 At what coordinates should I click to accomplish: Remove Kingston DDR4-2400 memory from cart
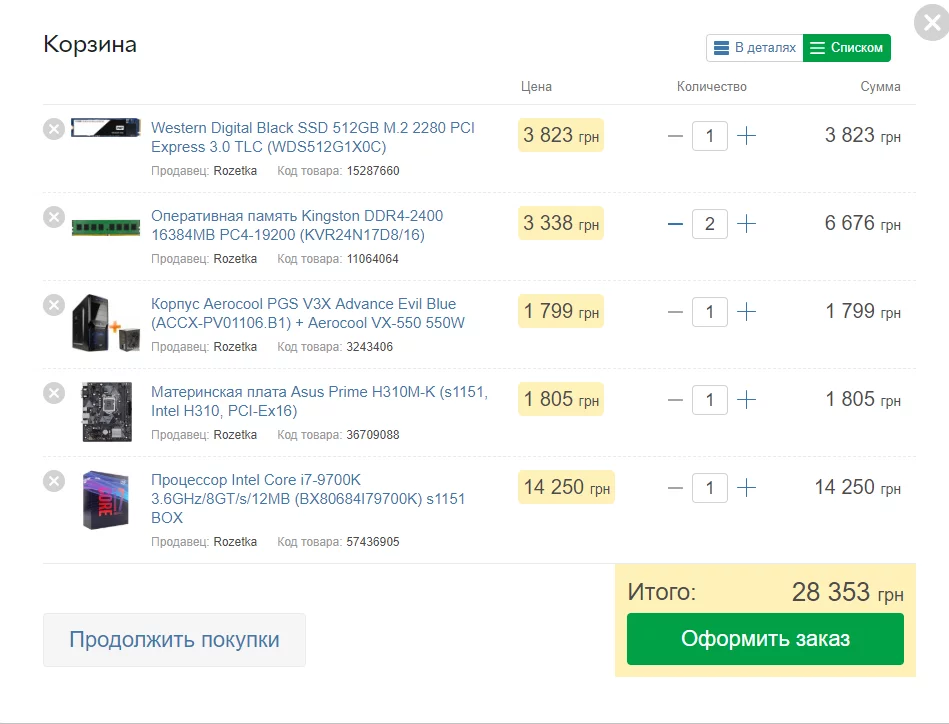click(x=54, y=217)
